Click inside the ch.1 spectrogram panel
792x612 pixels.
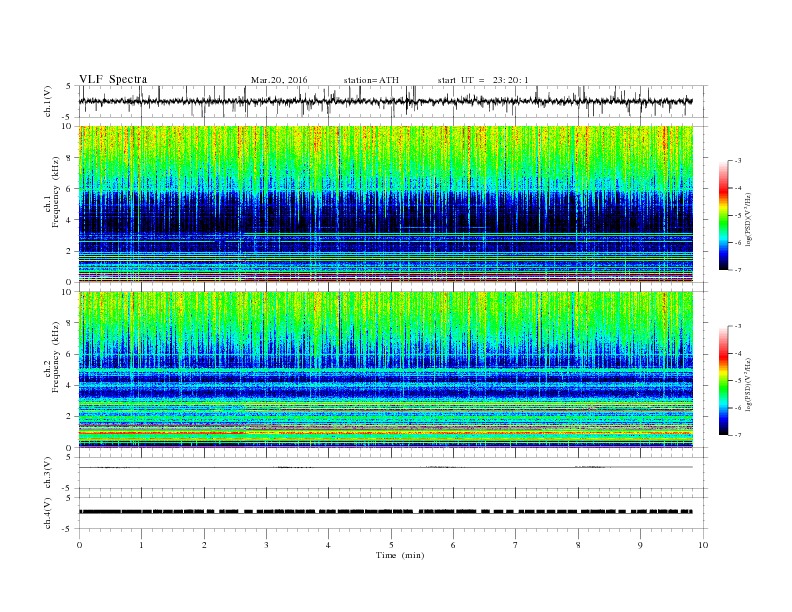(x=386, y=204)
